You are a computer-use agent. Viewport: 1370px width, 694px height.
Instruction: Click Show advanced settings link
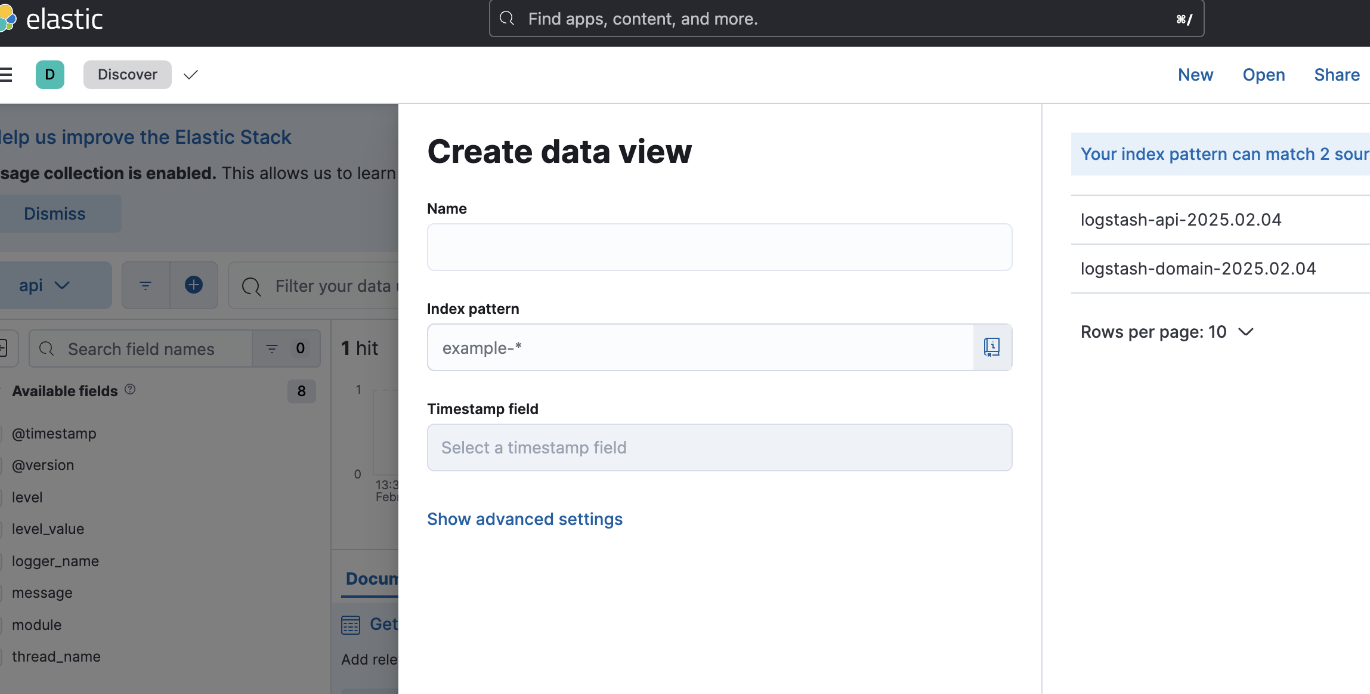(525, 519)
